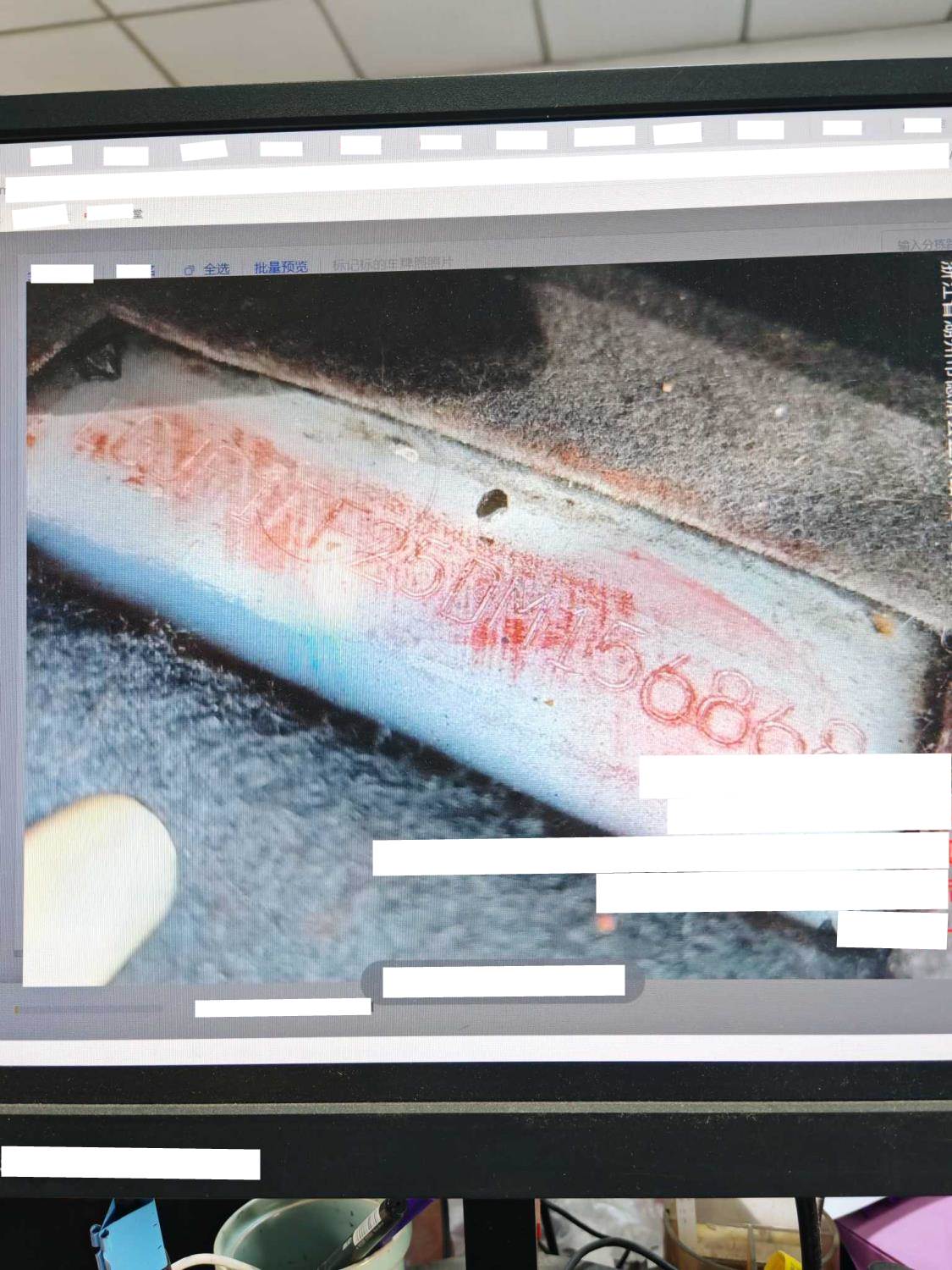Open 批量预览 batch preview
The image size is (952, 1270).
[x=281, y=267]
